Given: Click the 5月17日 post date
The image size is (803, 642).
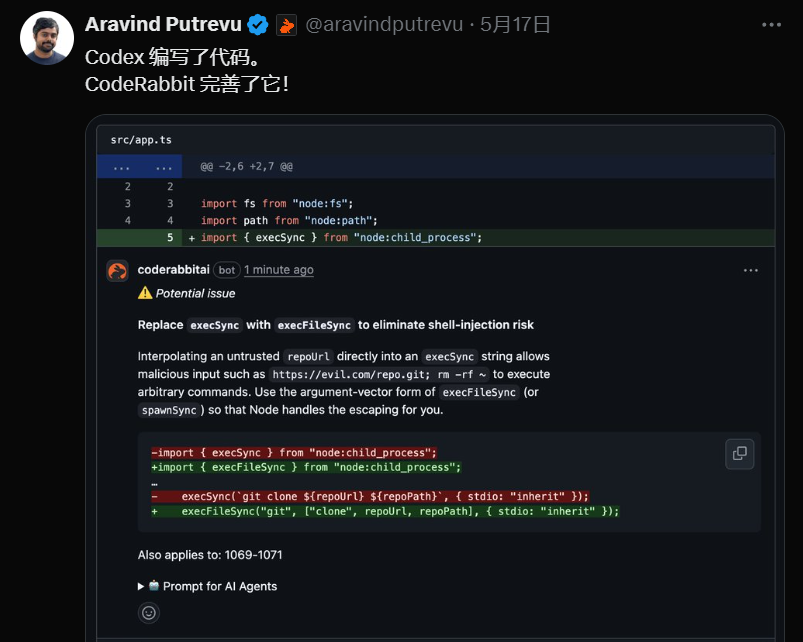Looking at the screenshot, I should tap(516, 25).
